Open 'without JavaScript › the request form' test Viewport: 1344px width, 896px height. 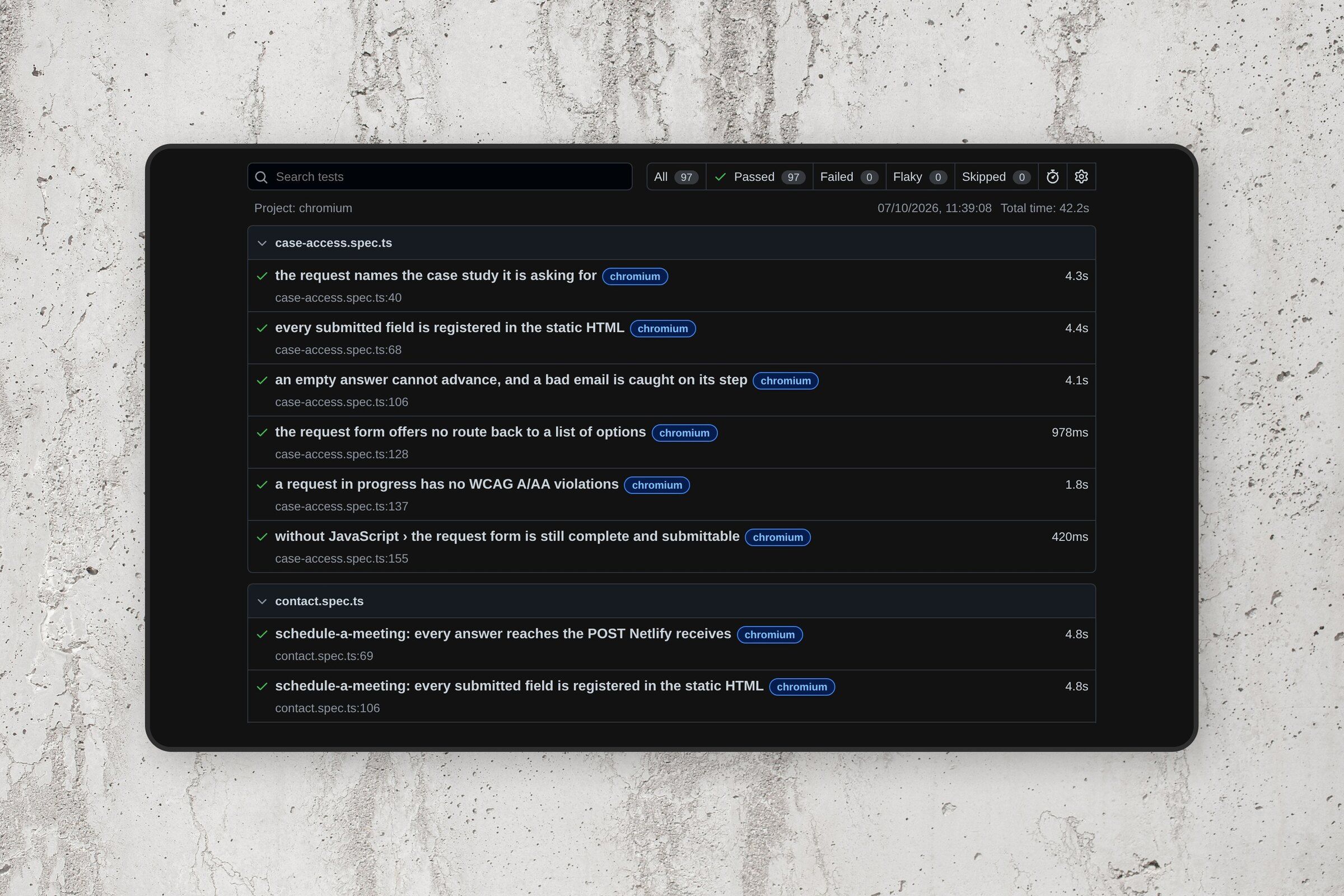(507, 536)
